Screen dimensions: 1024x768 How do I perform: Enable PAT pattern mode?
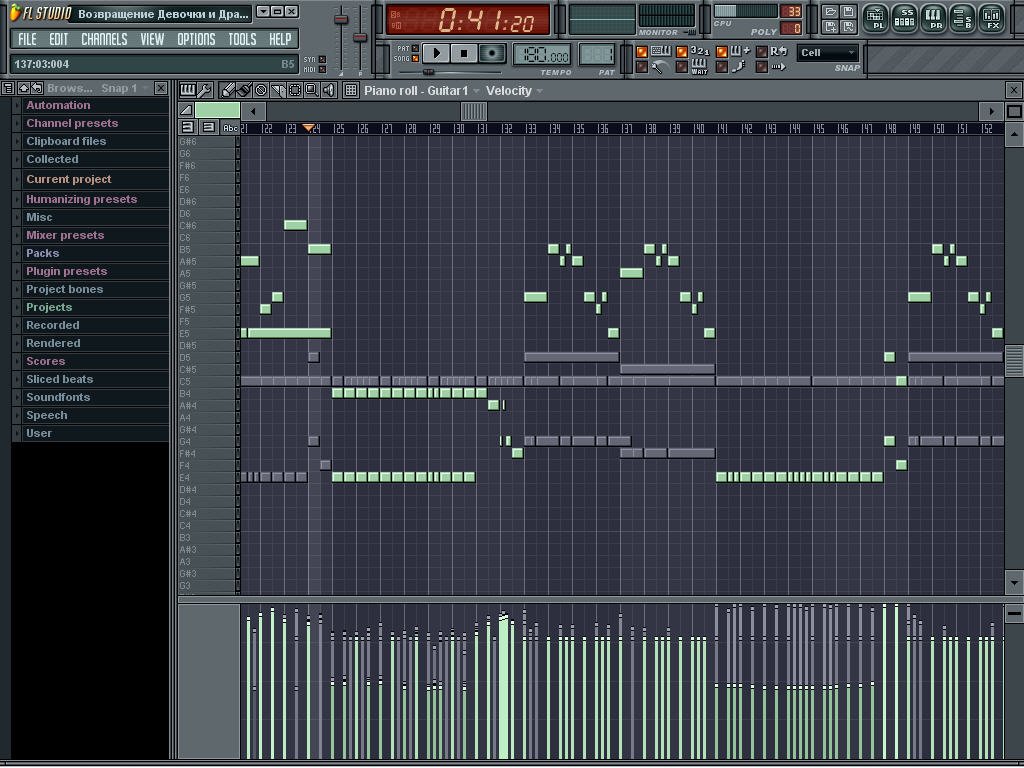pos(415,48)
